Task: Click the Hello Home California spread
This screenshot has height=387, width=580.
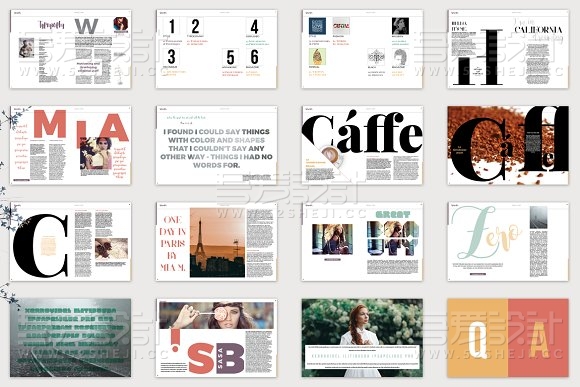Action: 508,49
